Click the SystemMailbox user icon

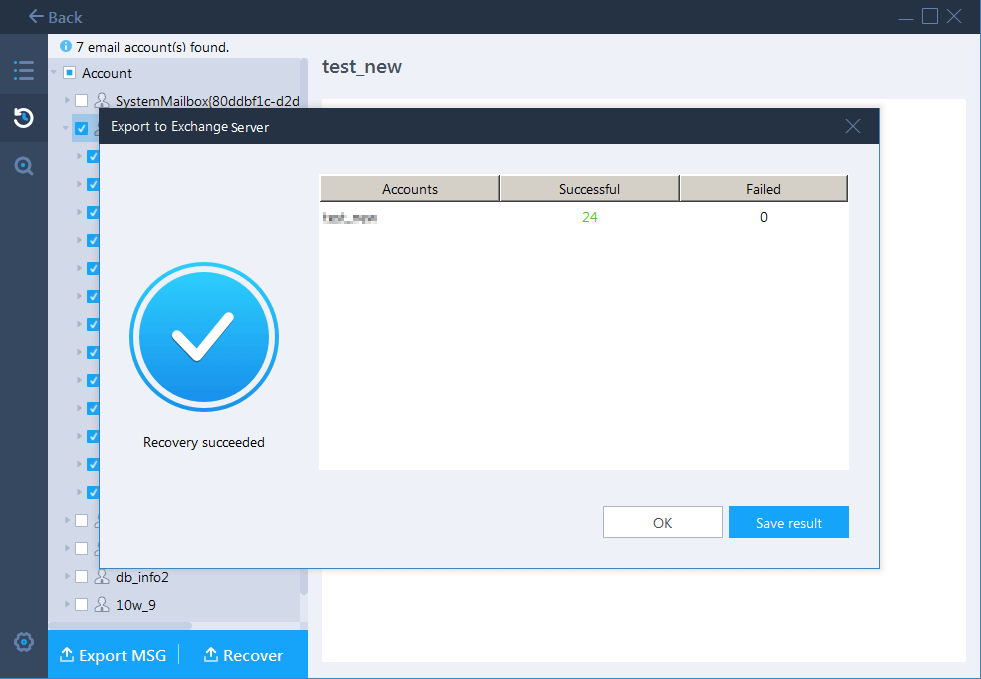point(101,101)
